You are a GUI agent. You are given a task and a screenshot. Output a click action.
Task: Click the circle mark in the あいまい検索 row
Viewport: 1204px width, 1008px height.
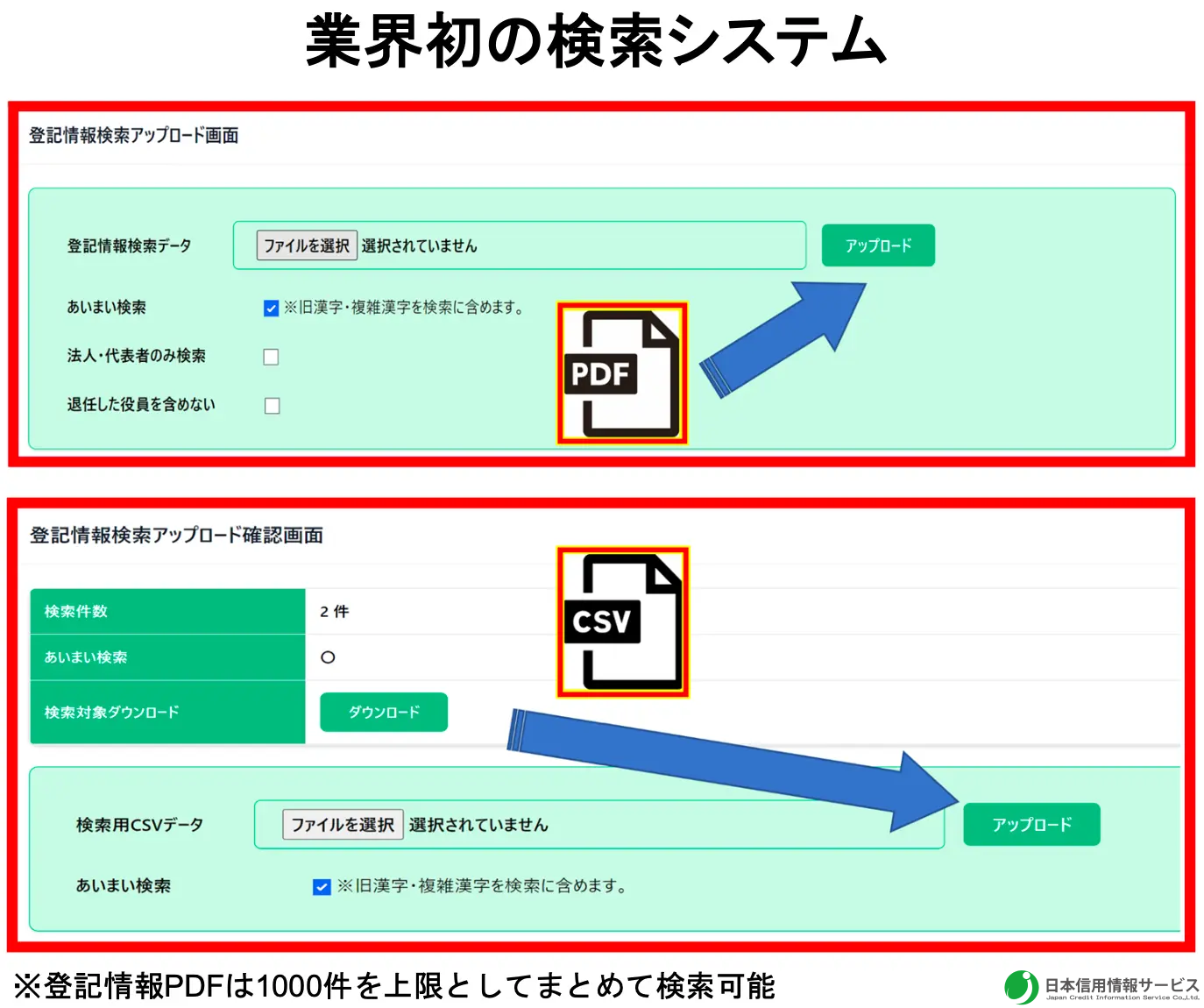tap(328, 657)
